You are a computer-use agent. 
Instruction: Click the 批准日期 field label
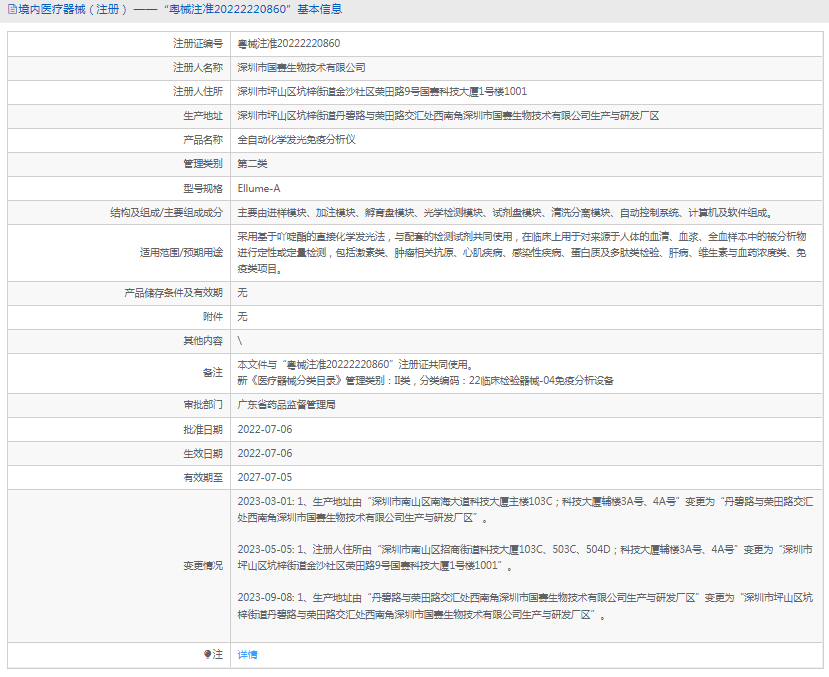pos(203,429)
